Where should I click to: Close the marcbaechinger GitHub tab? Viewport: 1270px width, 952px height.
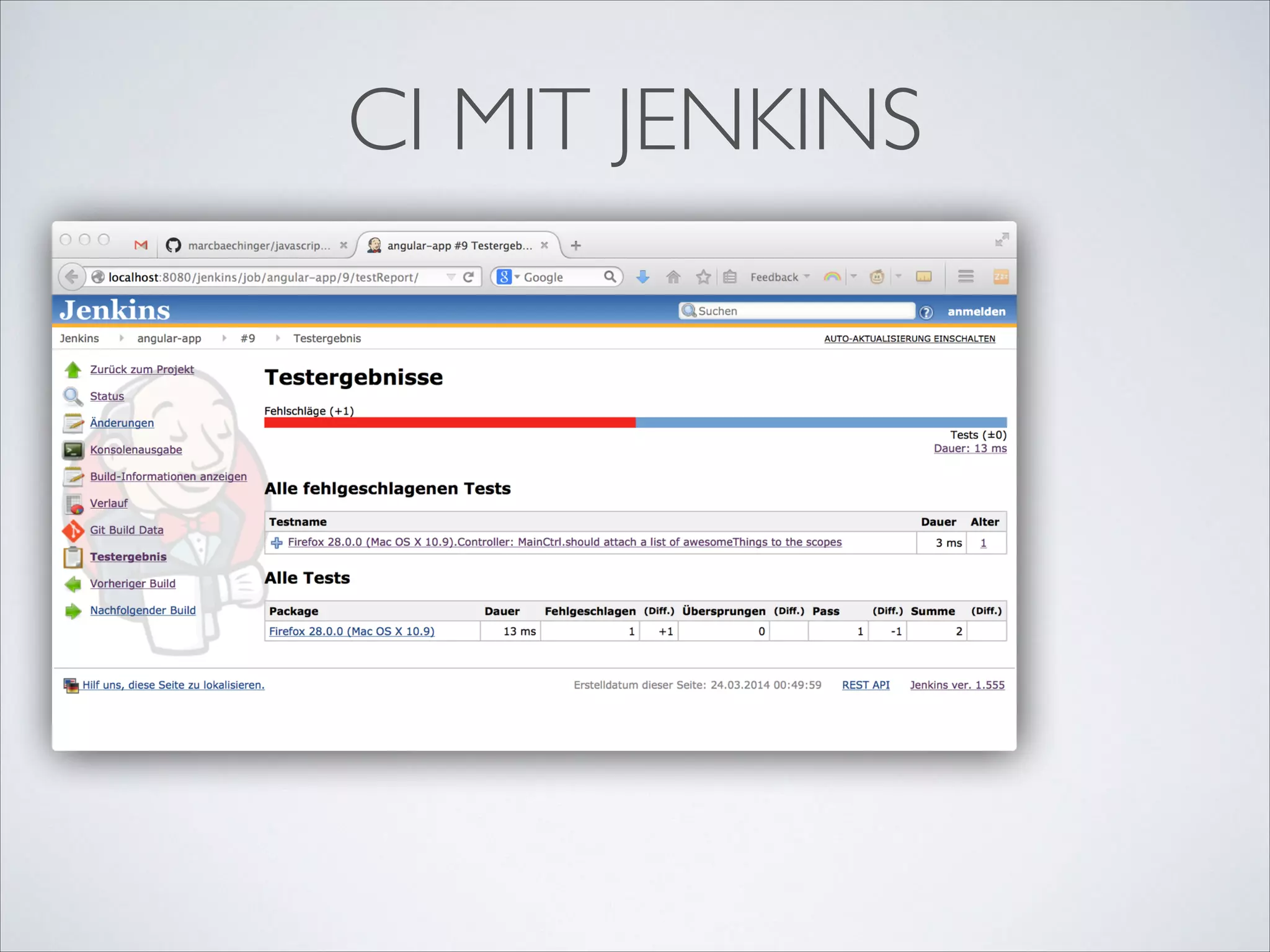344,245
